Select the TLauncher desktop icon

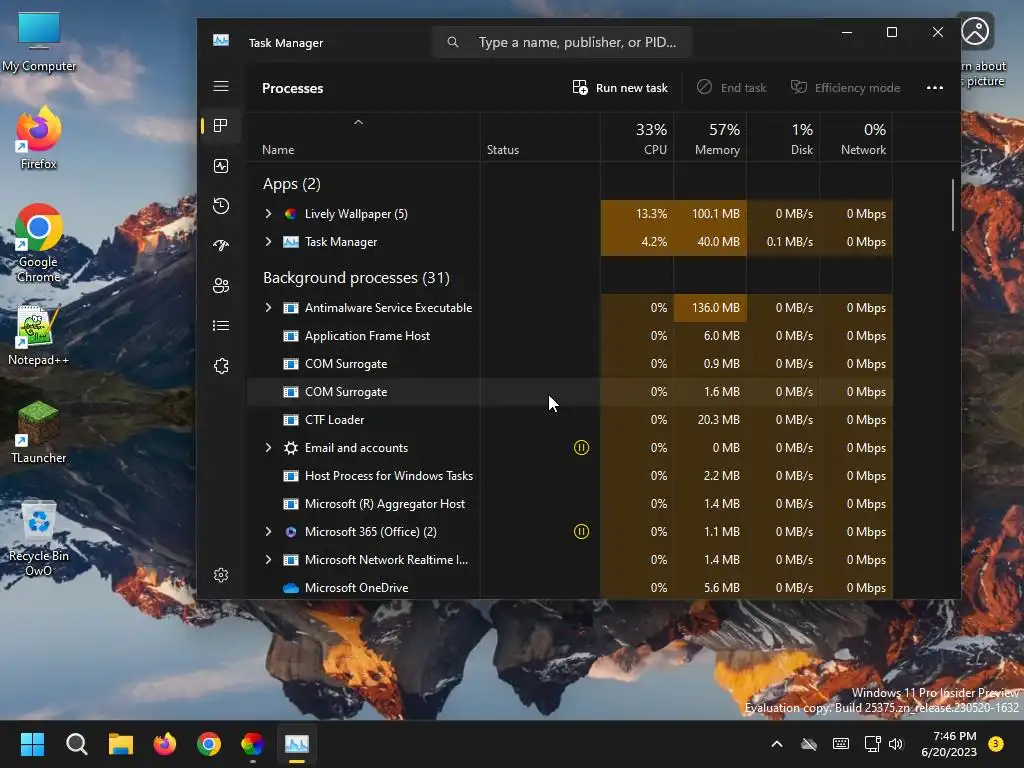tap(39, 432)
